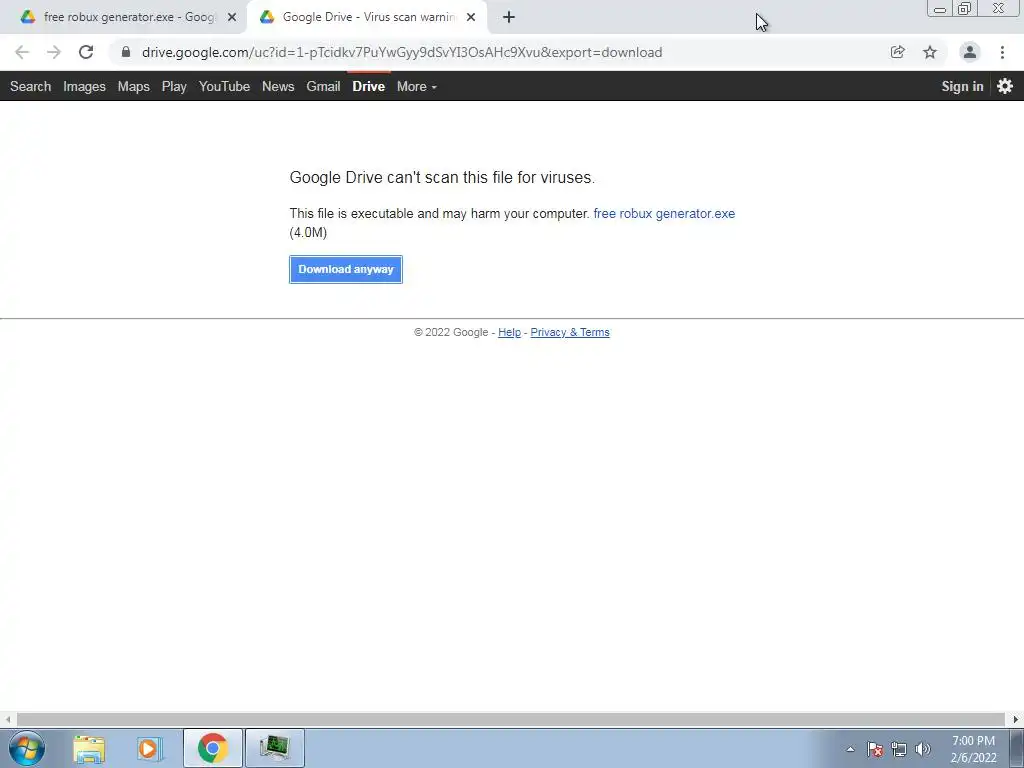This screenshot has width=1024, height=768.
Task: Click the browser forward arrow
Action: (54, 52)
